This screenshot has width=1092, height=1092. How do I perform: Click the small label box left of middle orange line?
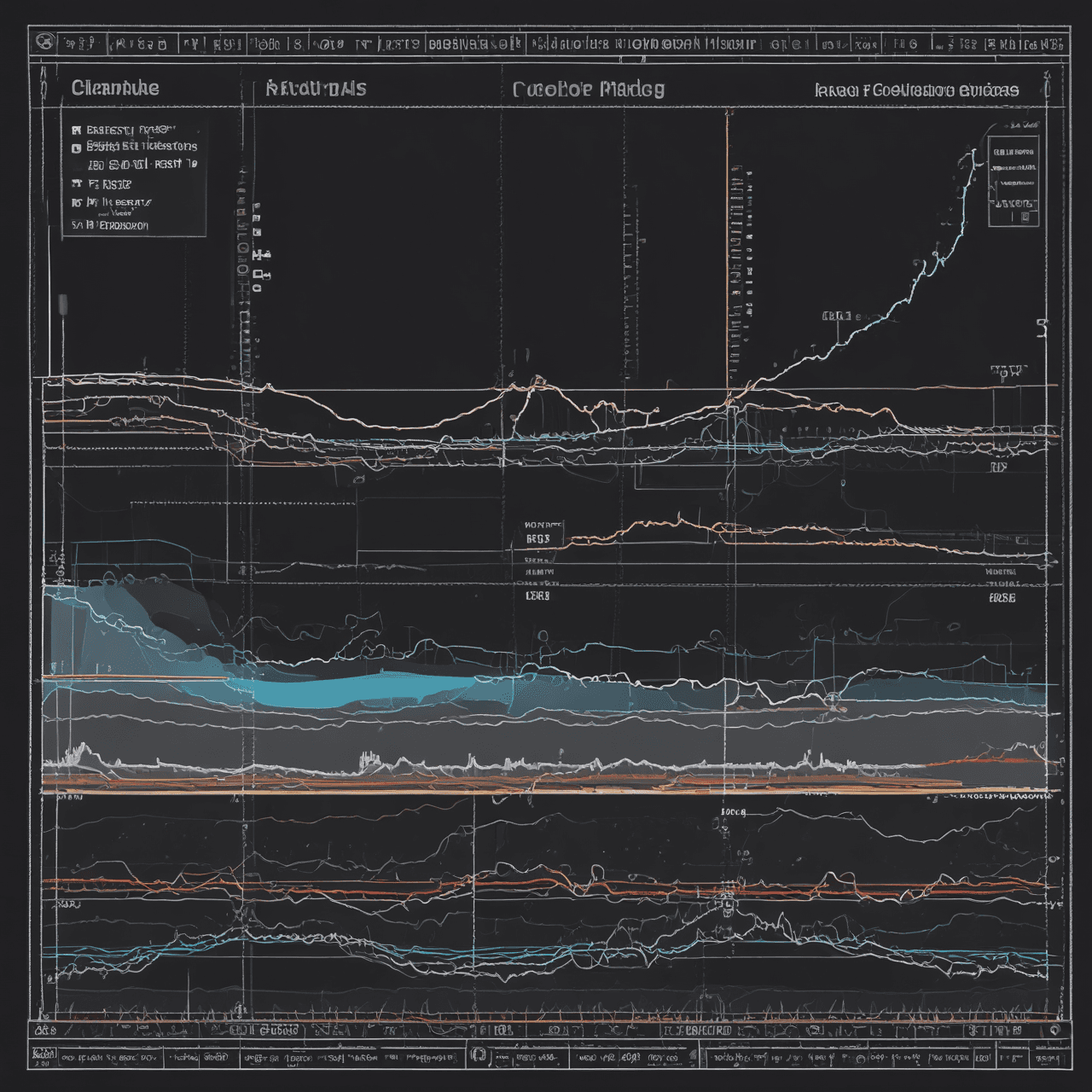(537, 539)
